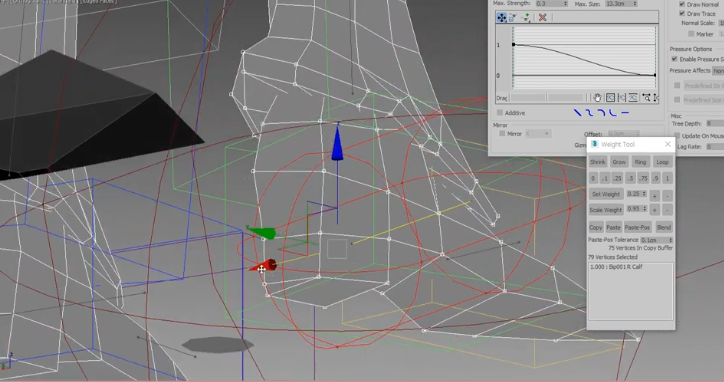Click the Set Weight button
724x382 pixels.
pos(606,194)
